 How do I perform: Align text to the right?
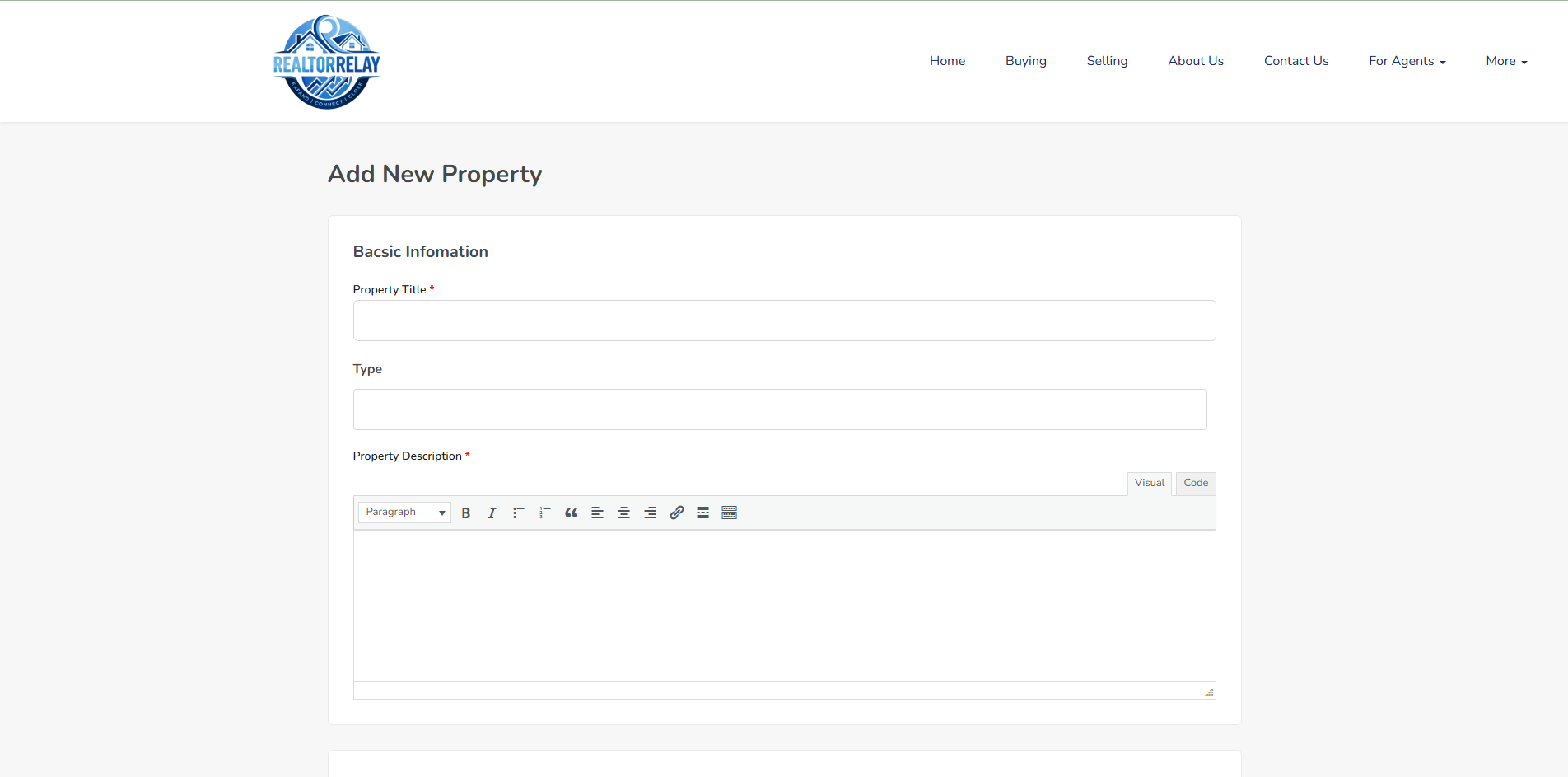coord(650,512)
